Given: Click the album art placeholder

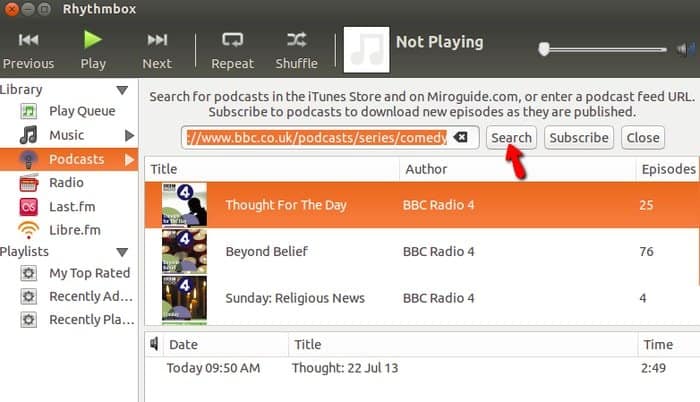Looking at the screenshot, I should pyautogui.click(x=366, y=50).
